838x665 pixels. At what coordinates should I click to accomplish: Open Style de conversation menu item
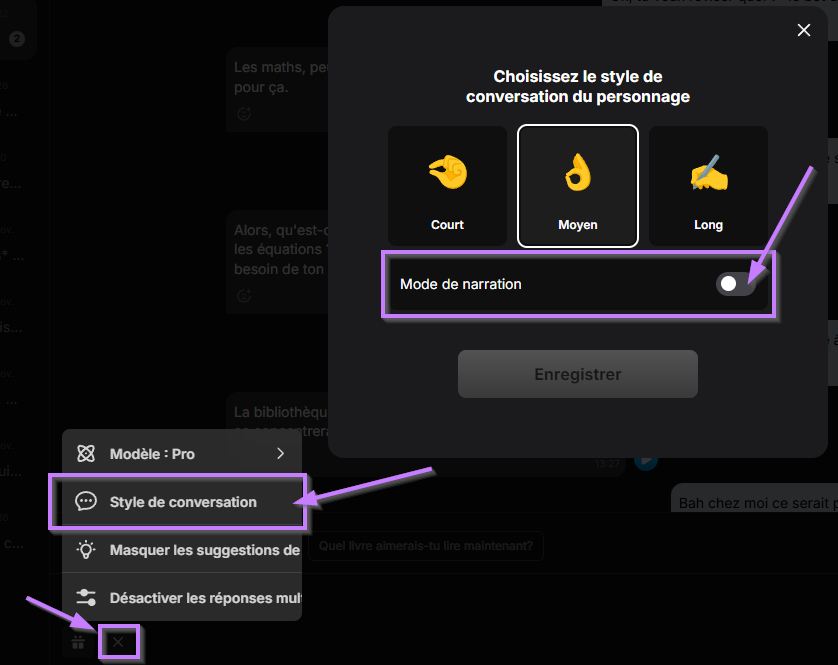(182, 502)
